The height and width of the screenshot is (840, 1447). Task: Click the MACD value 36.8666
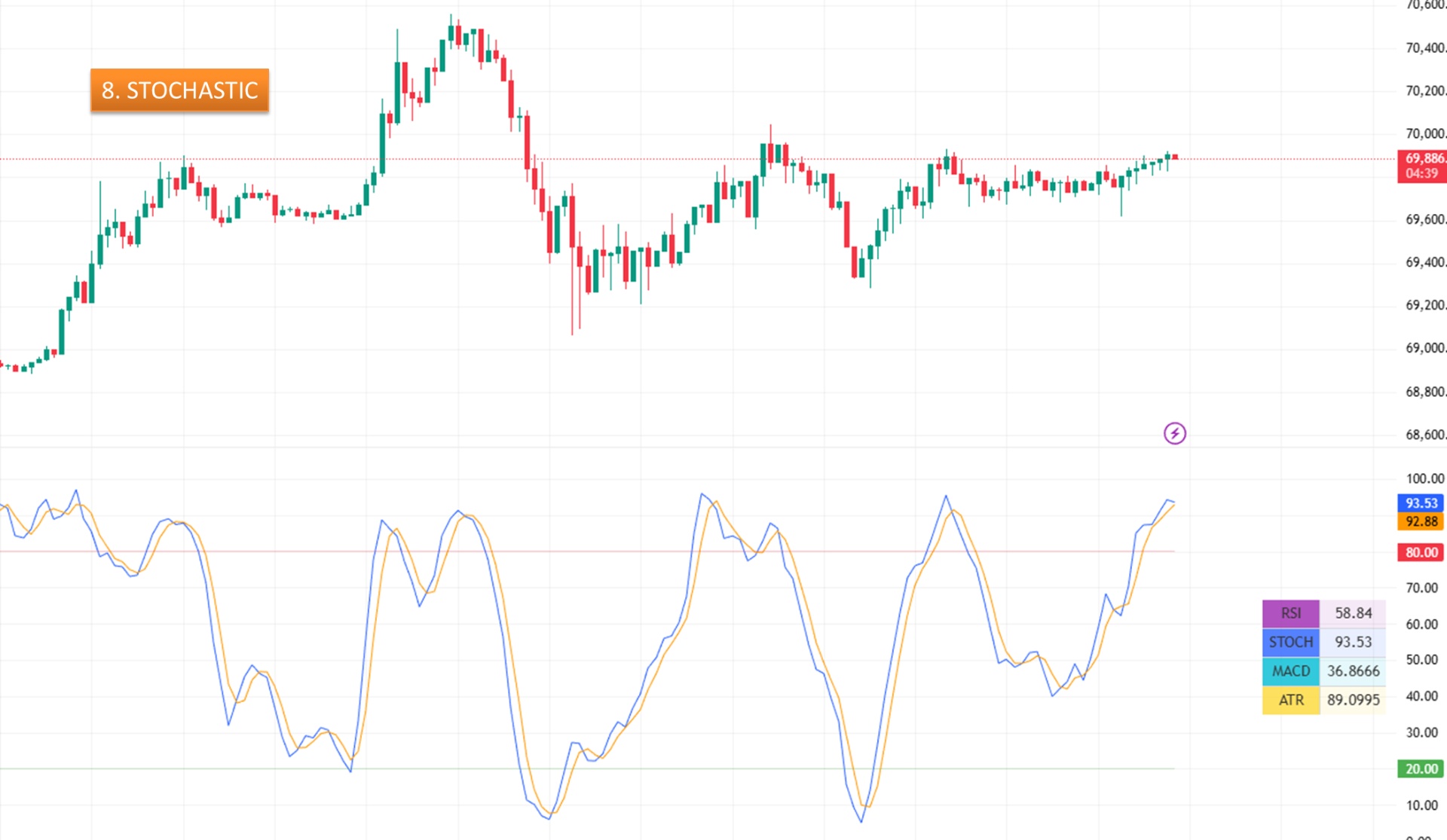[1353, 670]
